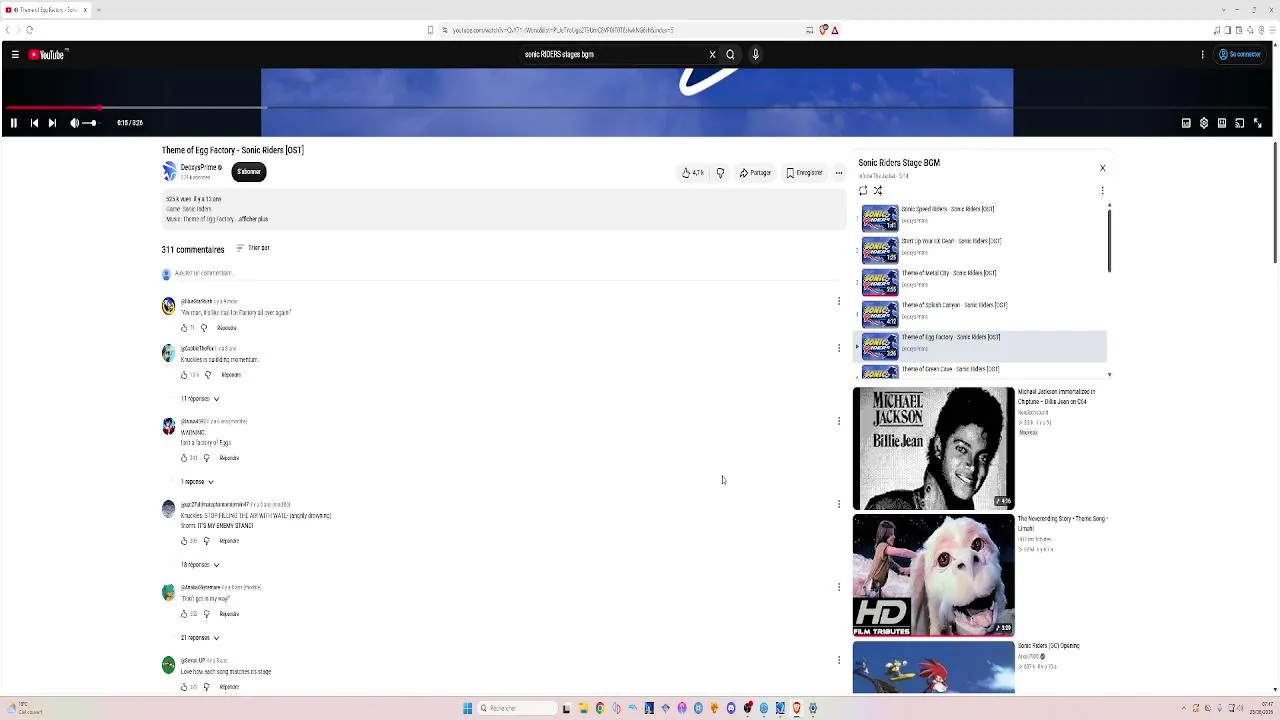Toggle subtitles in the player controls
Image resolution: width=1280 pixels, height=720 pixels.
(x=1186, y=123)
